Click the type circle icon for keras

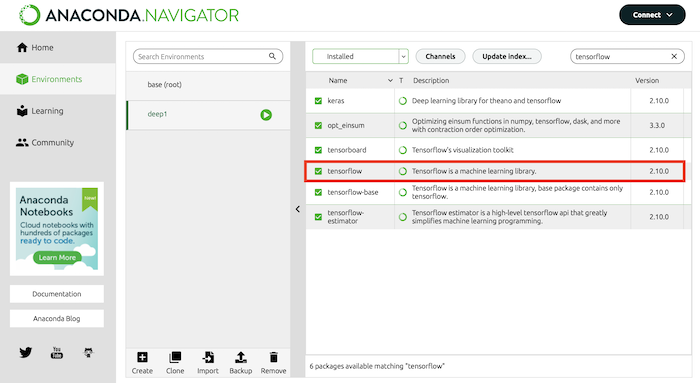pyautogui.click(x=403, y=101)
